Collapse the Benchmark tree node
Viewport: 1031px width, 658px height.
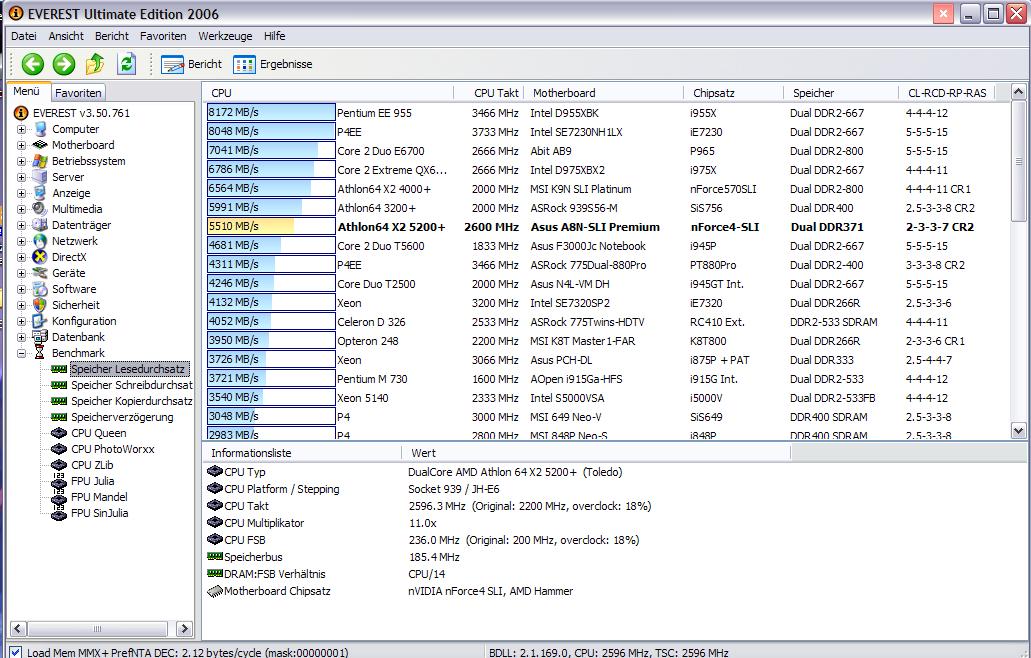click(22, 353)
